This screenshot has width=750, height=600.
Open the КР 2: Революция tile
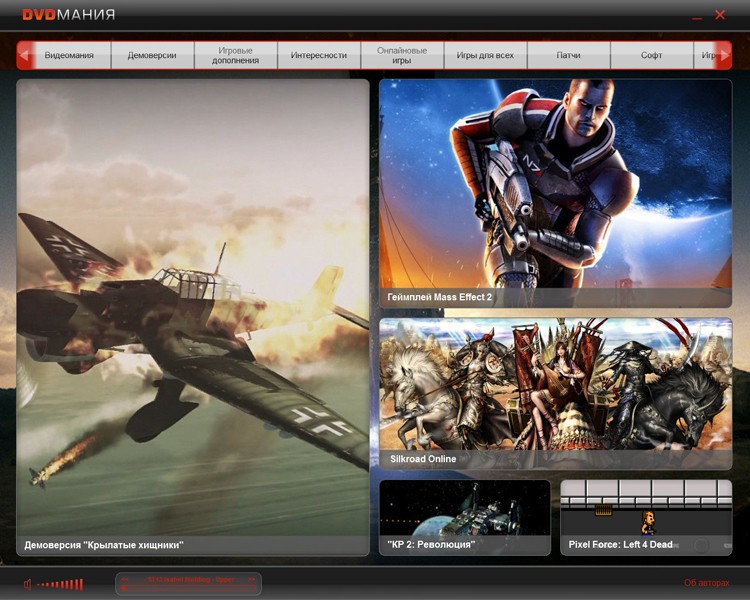pyautogui.click(x=465, y=517)
